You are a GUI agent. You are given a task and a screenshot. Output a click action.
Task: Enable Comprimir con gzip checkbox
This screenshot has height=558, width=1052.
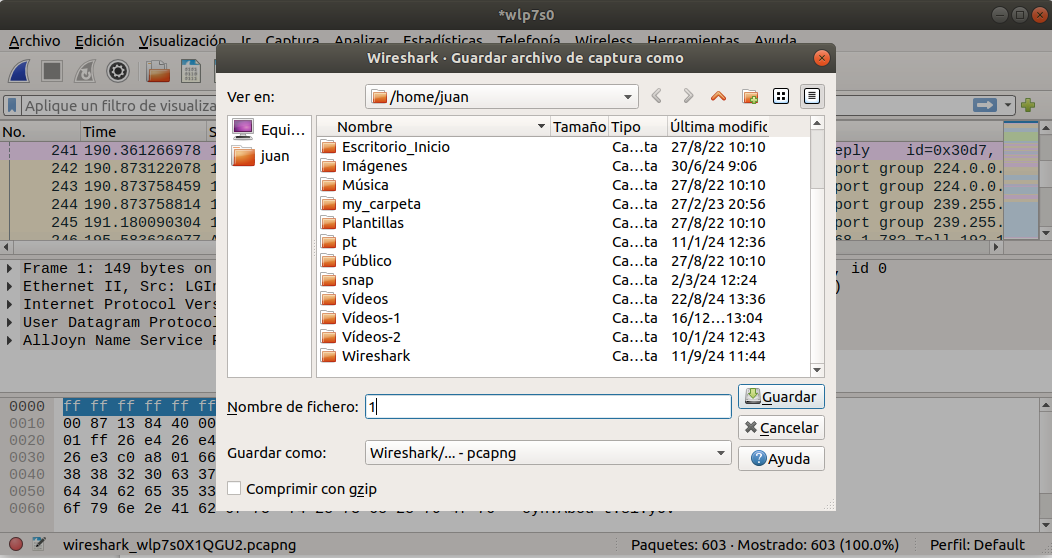tap(234, 488)
